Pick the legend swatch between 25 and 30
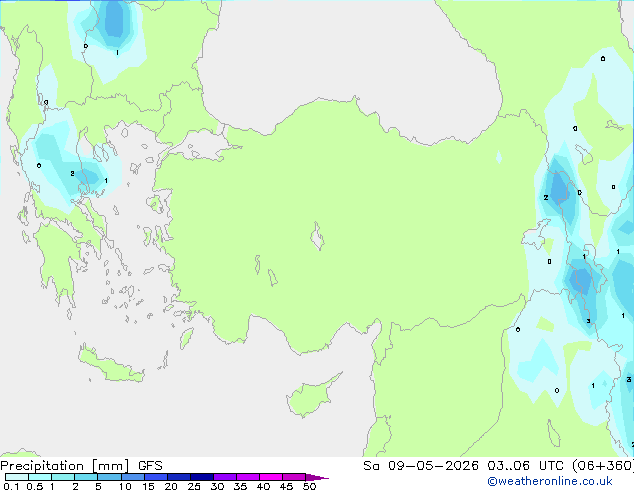 (202, 477)
